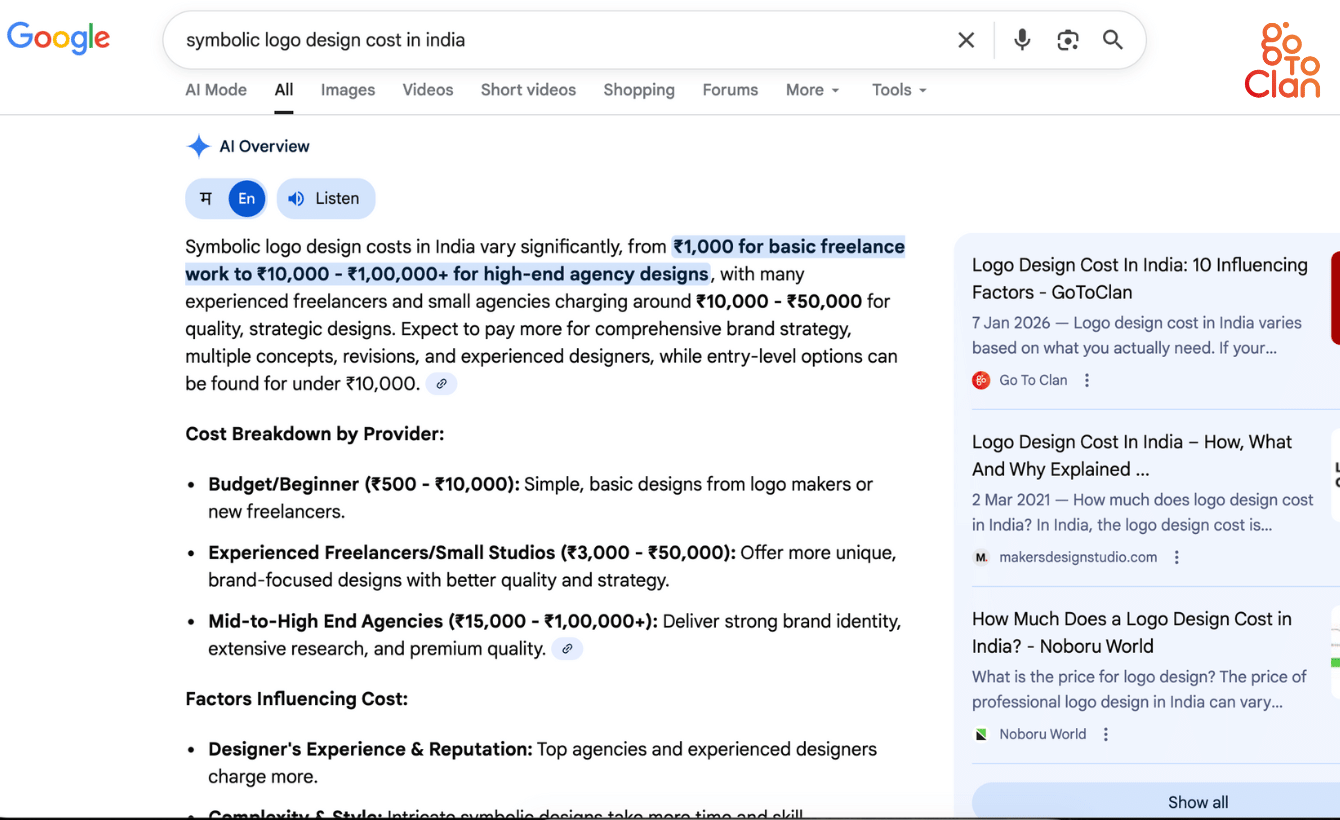
Task: Click the Google Lens camera icon
Action: (1067, 39)
